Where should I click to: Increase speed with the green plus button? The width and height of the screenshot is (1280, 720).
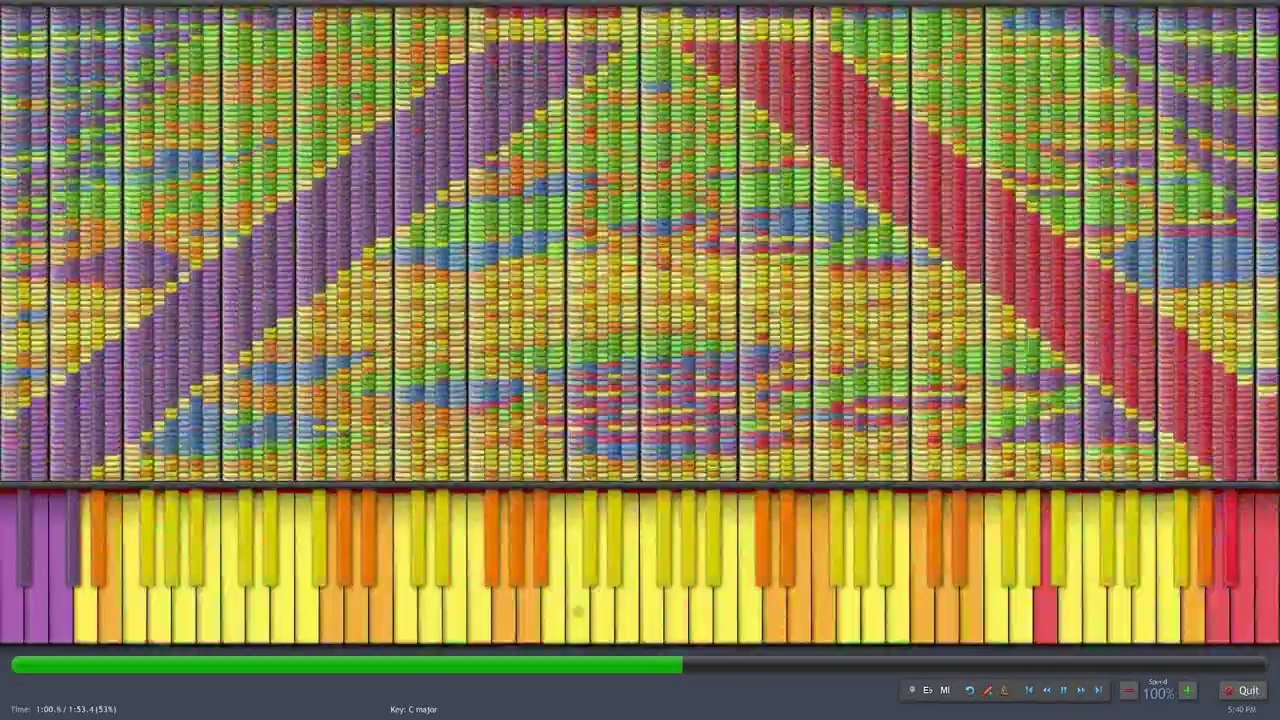(1187, 690)
